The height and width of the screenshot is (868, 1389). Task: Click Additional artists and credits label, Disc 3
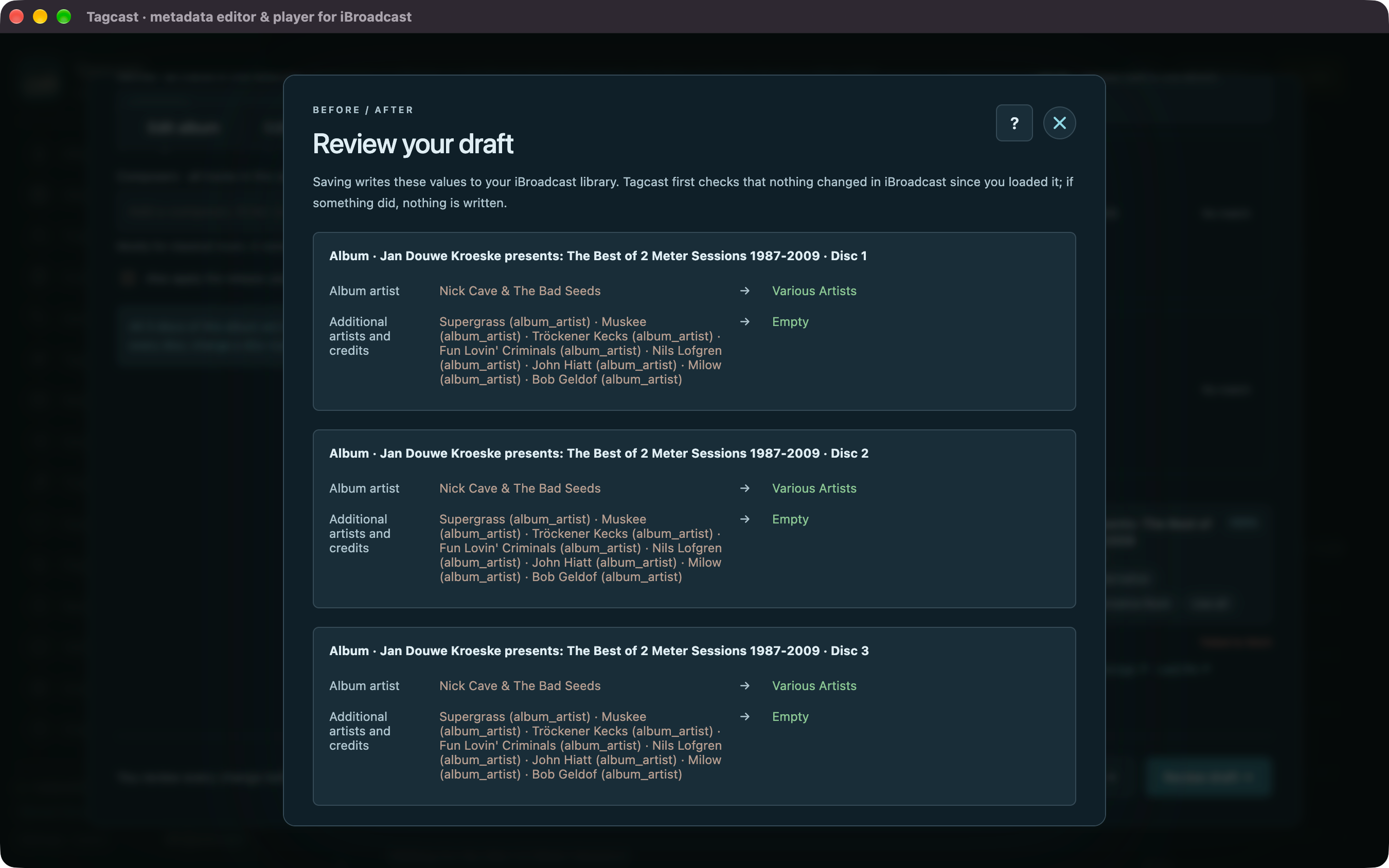[360, 731]
